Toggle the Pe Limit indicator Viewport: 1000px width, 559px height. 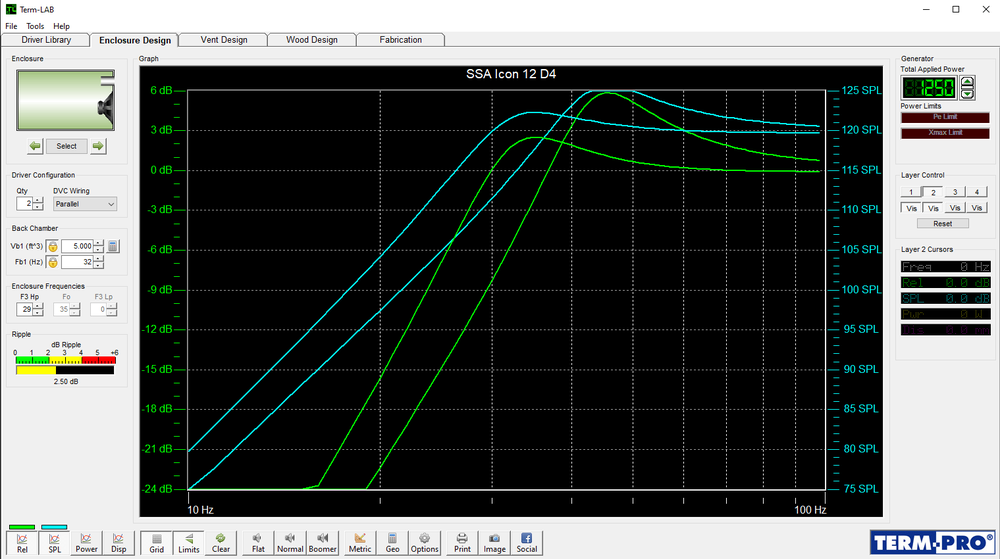point(945,117)
